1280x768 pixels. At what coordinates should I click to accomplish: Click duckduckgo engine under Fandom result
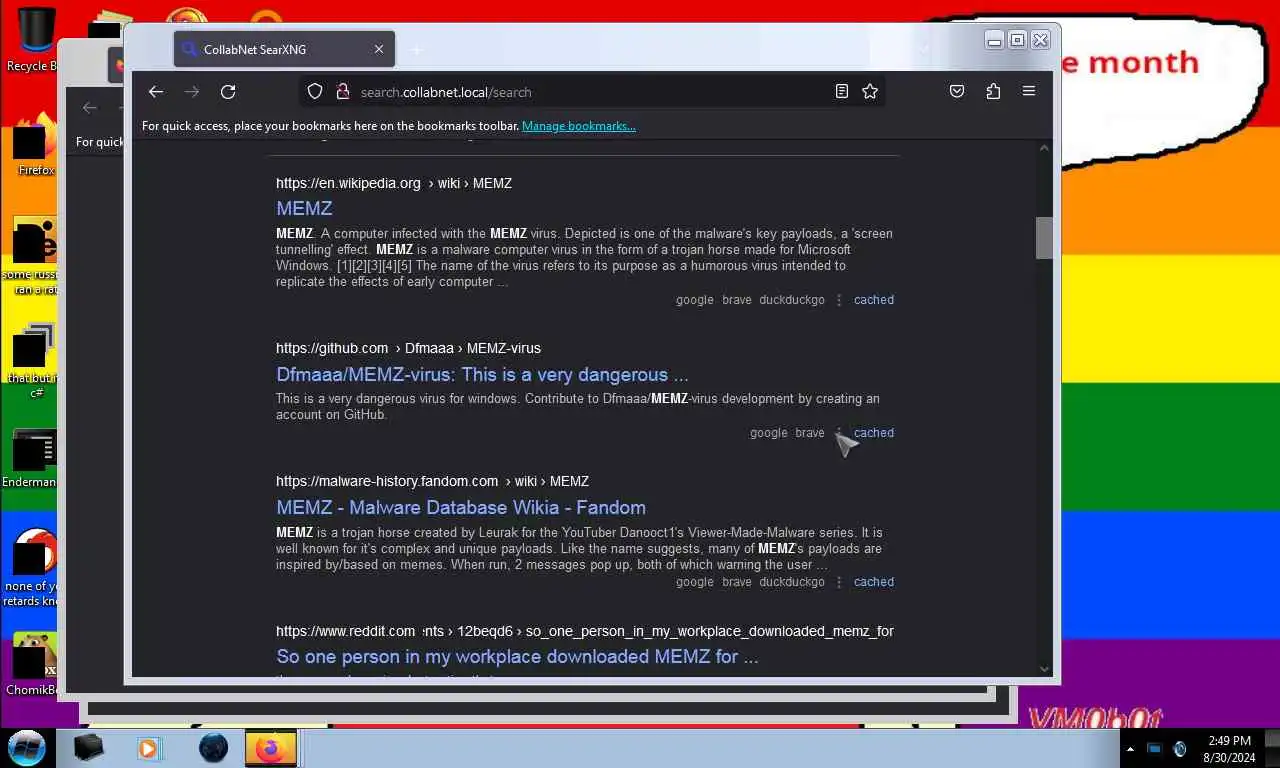pyautogui.click(x=792, y=582)
